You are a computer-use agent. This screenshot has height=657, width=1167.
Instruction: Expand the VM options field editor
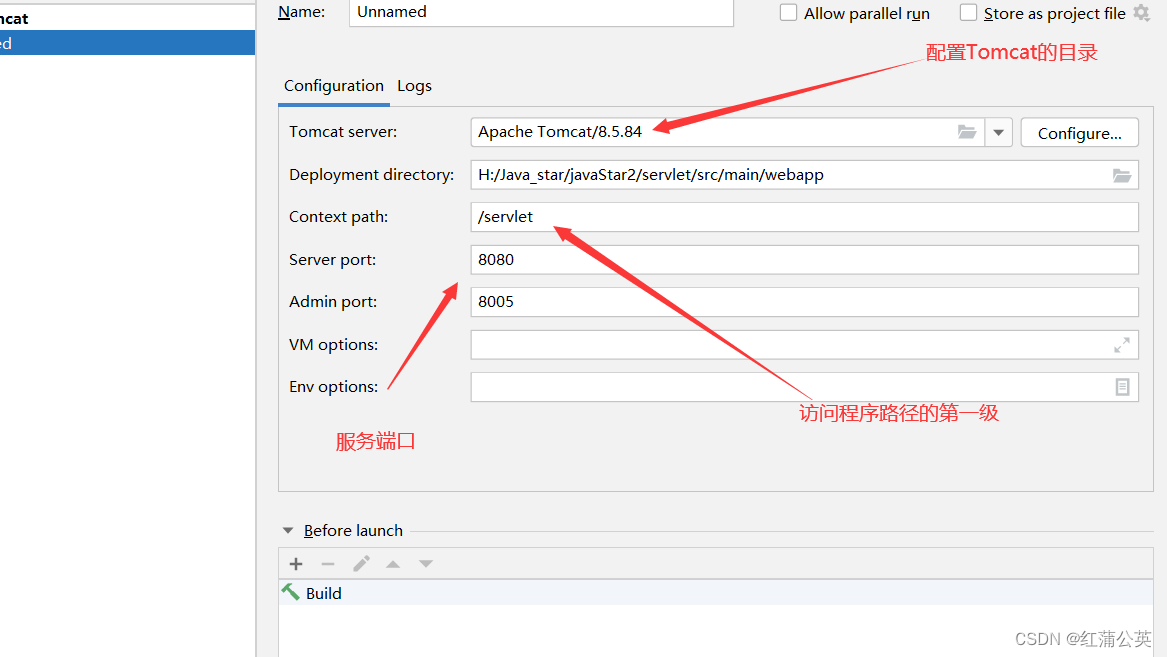coord(1122,344)
